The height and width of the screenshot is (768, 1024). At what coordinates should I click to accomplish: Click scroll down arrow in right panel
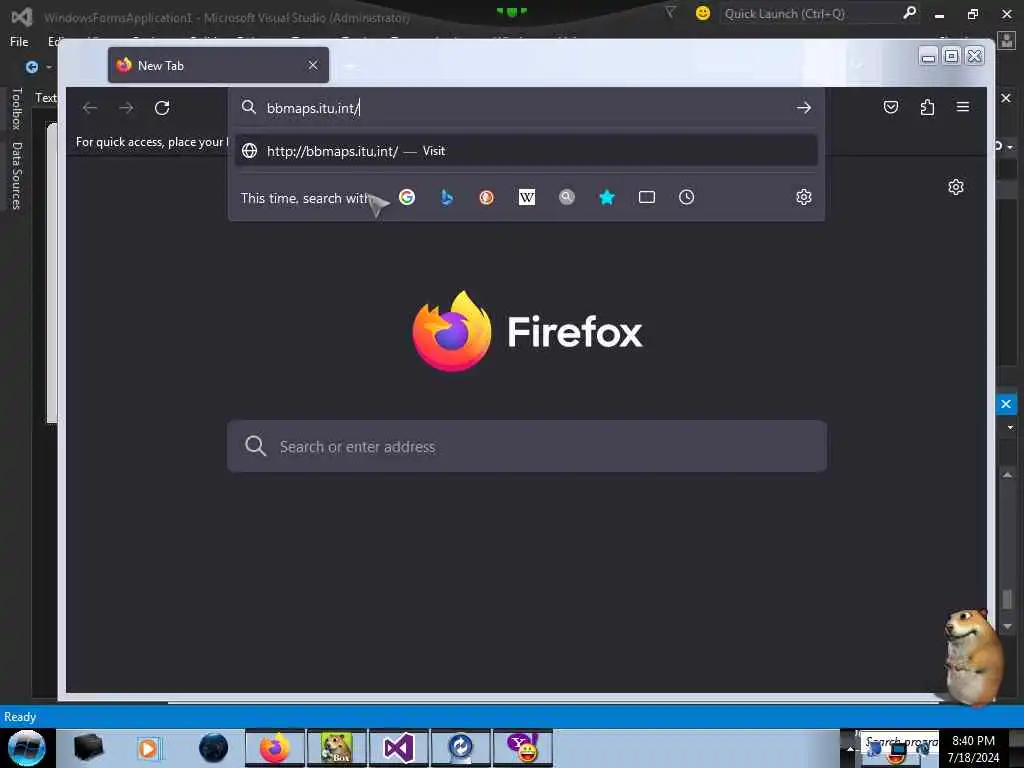click(1008, 626)
